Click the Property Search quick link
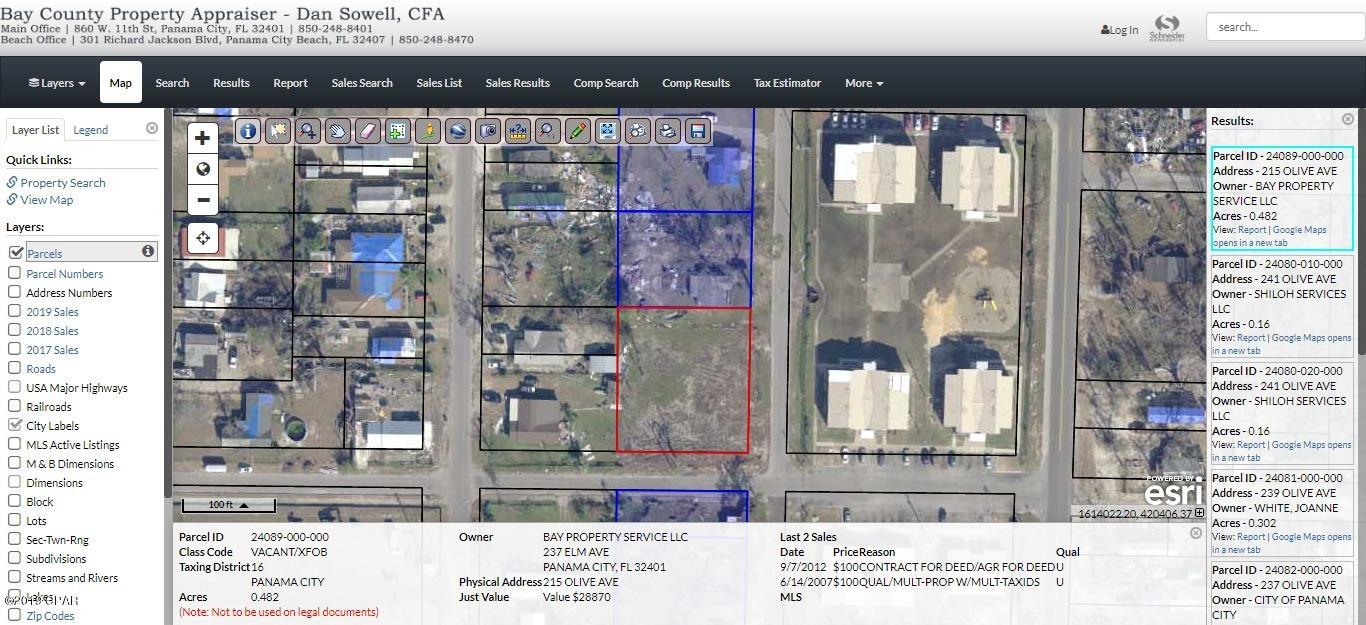 63,182
